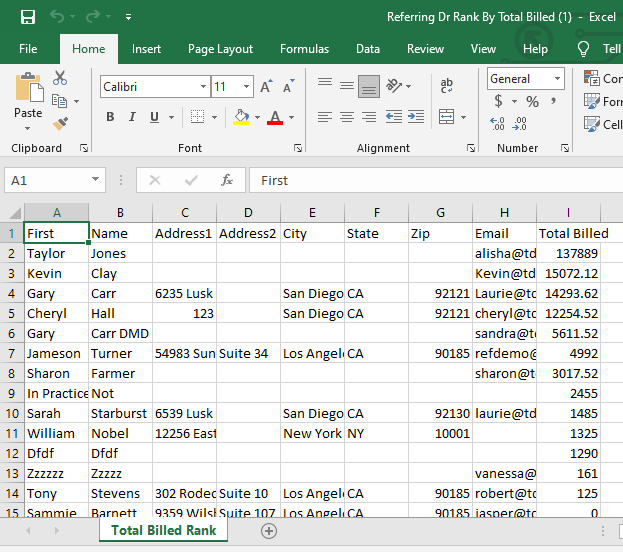This screenshot has width=623, height=552.
Task: Click the Paste button
Action: 28,98
